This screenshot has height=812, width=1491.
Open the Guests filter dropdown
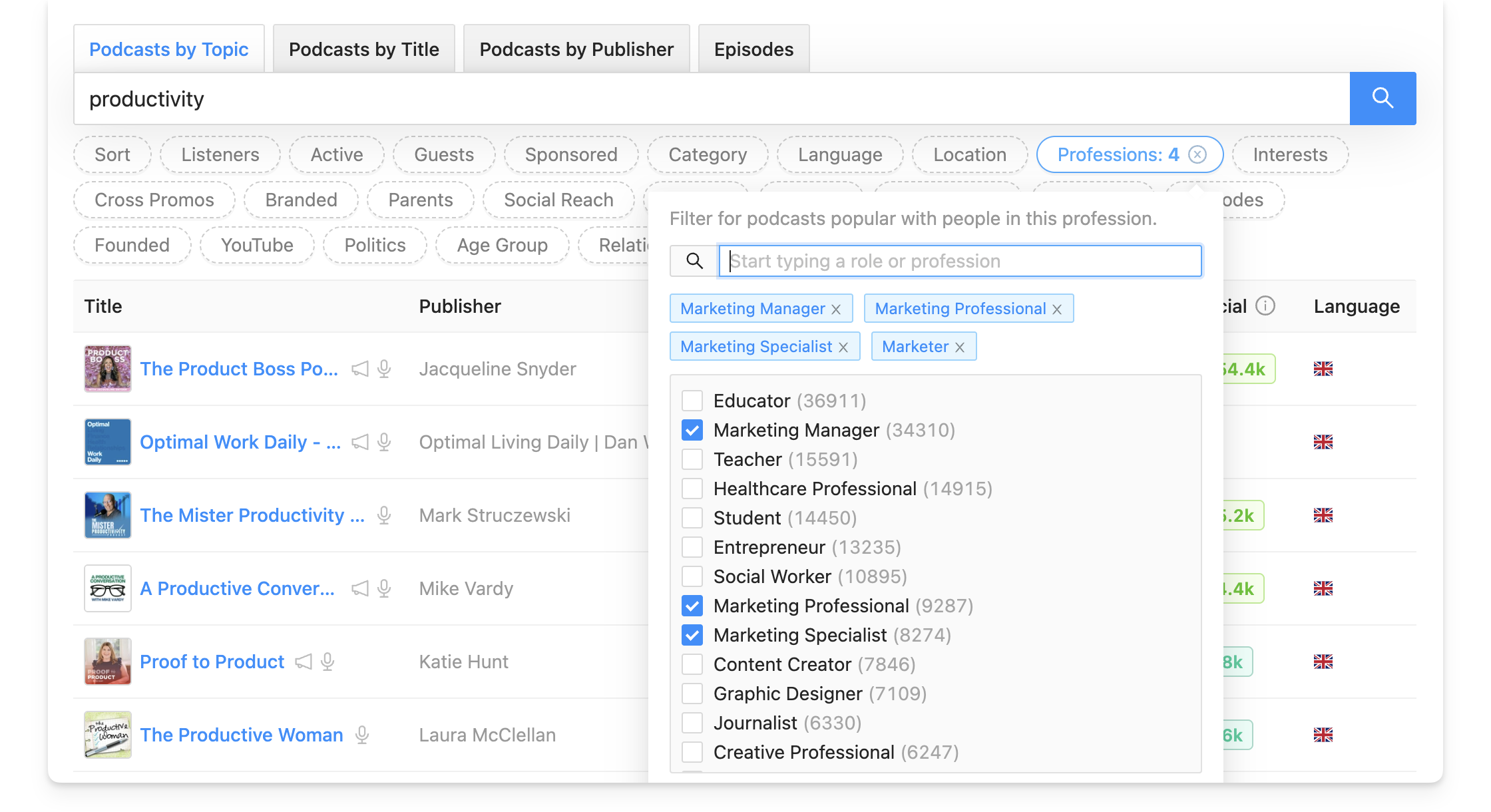(444, 154)
